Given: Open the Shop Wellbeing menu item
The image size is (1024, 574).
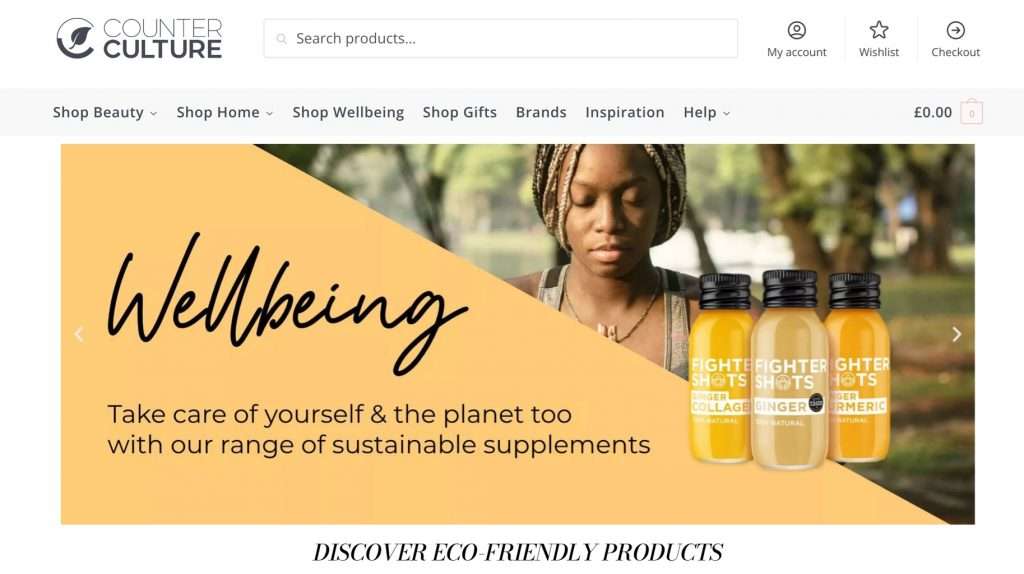Looking at the screenshot, I should coord(348,112).
